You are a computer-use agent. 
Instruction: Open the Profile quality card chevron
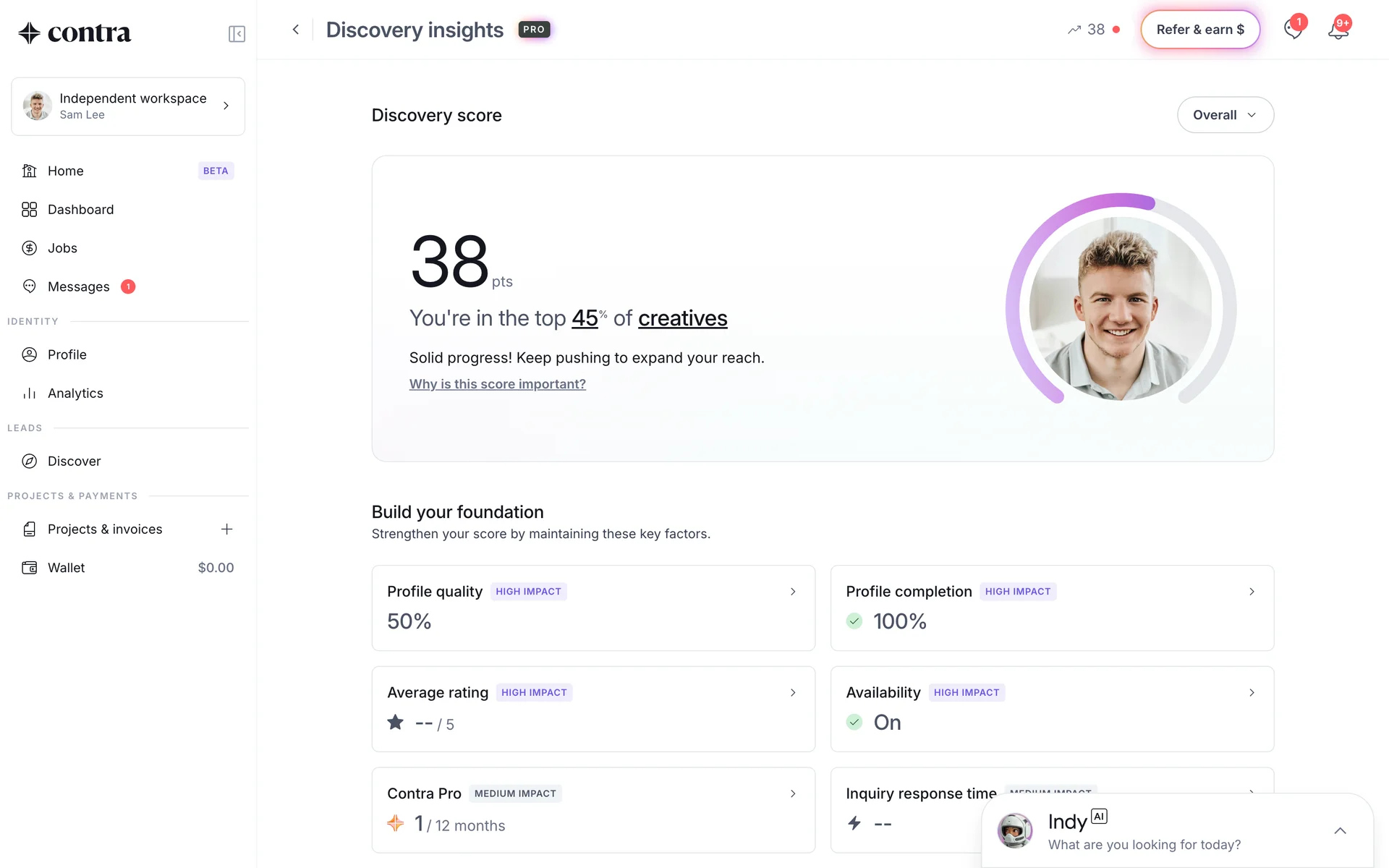[x=793, y=592]
